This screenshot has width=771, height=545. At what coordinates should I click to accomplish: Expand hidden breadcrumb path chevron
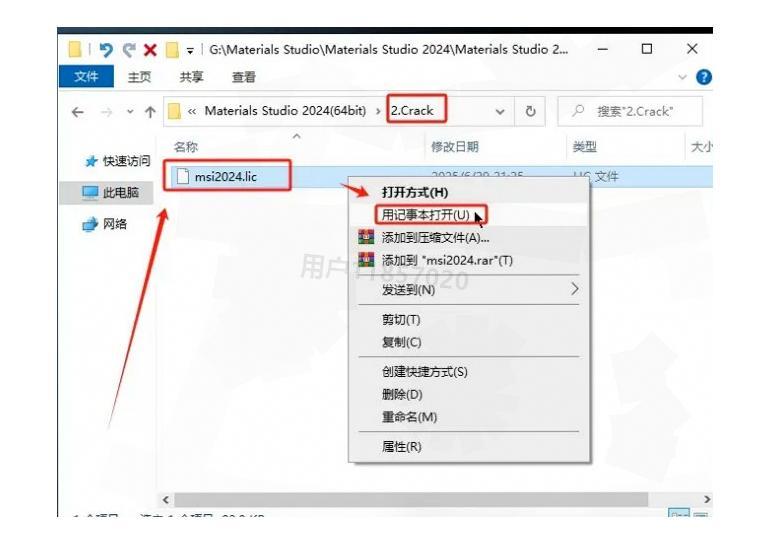192,112
